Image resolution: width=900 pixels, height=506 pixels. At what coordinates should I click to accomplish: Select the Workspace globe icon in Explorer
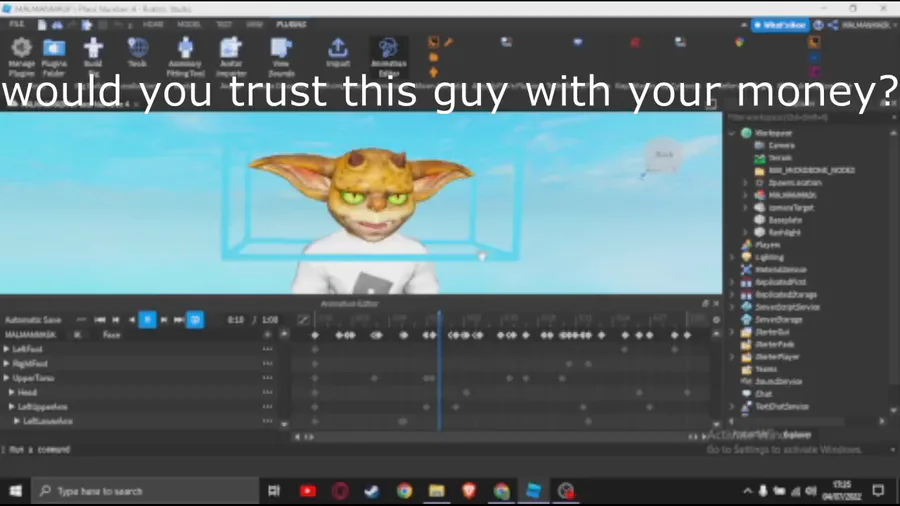pyautogui.click(x=746, y=133)
